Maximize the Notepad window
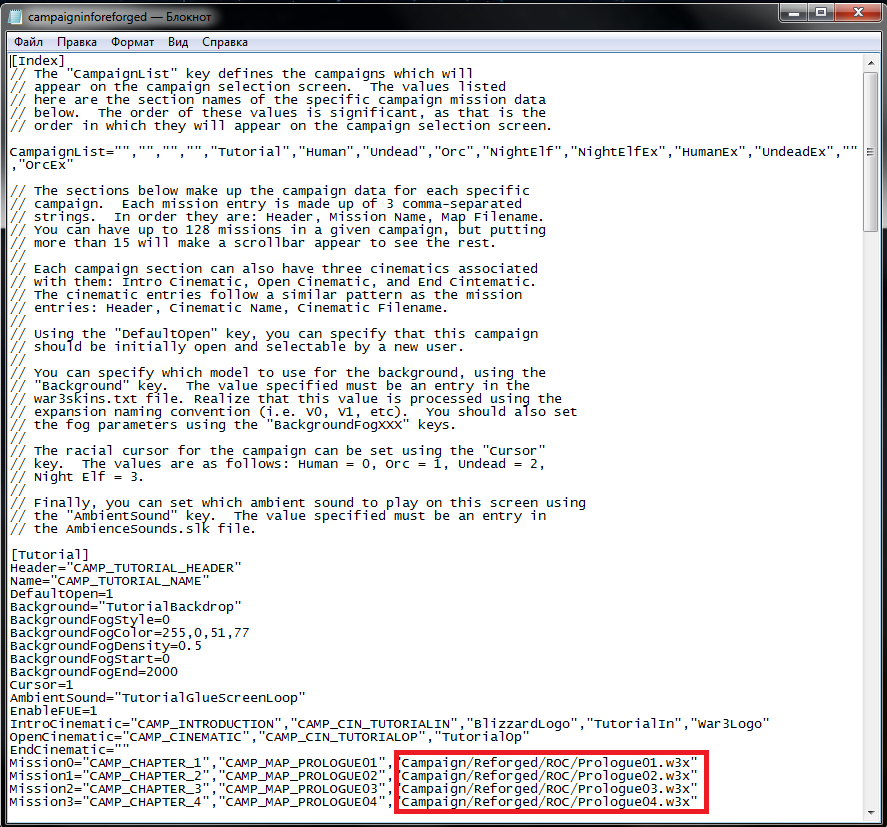The image size is (887, 827). tap(821, 12)
